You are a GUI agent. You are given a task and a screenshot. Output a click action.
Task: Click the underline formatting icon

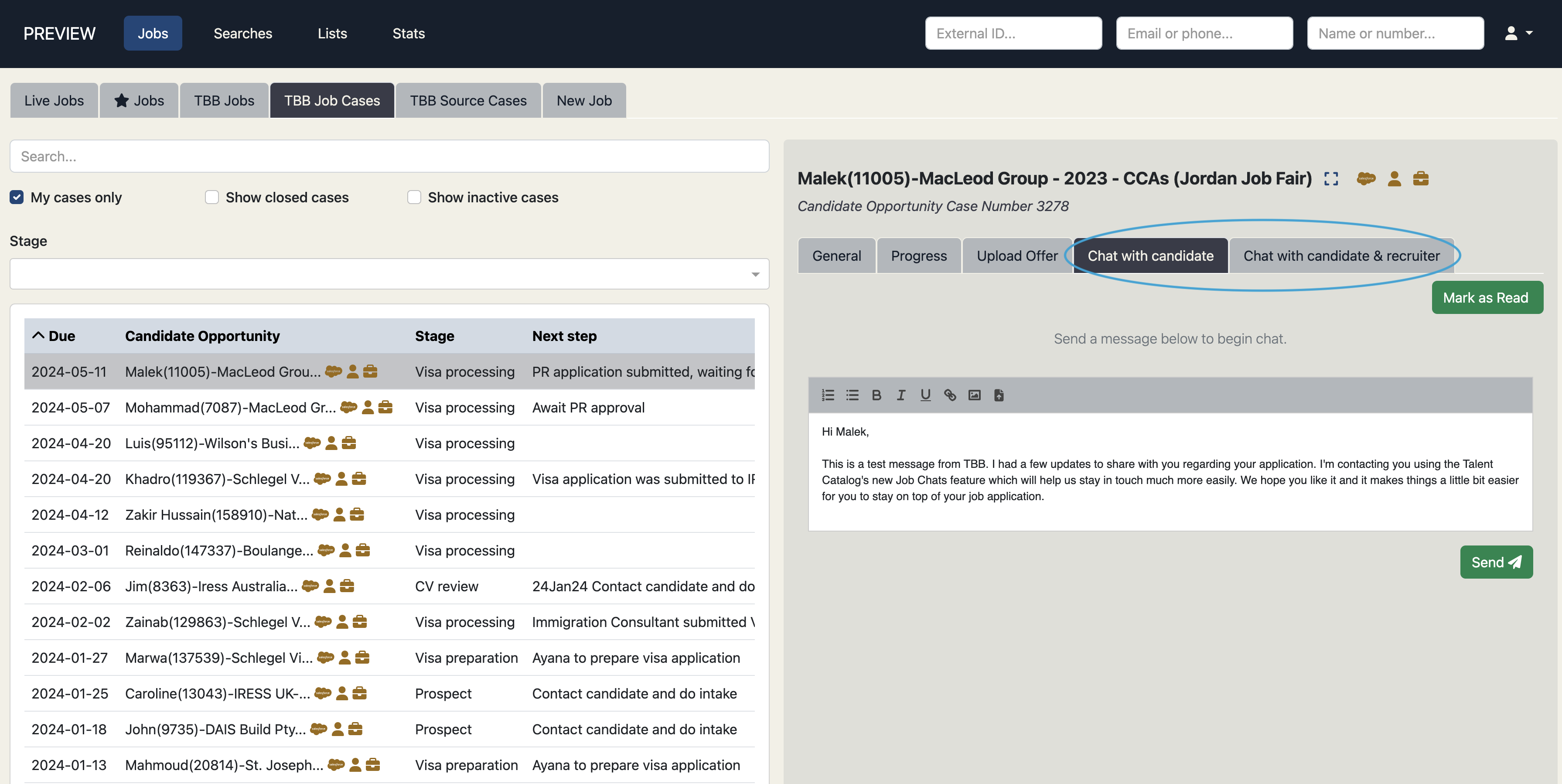pos(925,395)
